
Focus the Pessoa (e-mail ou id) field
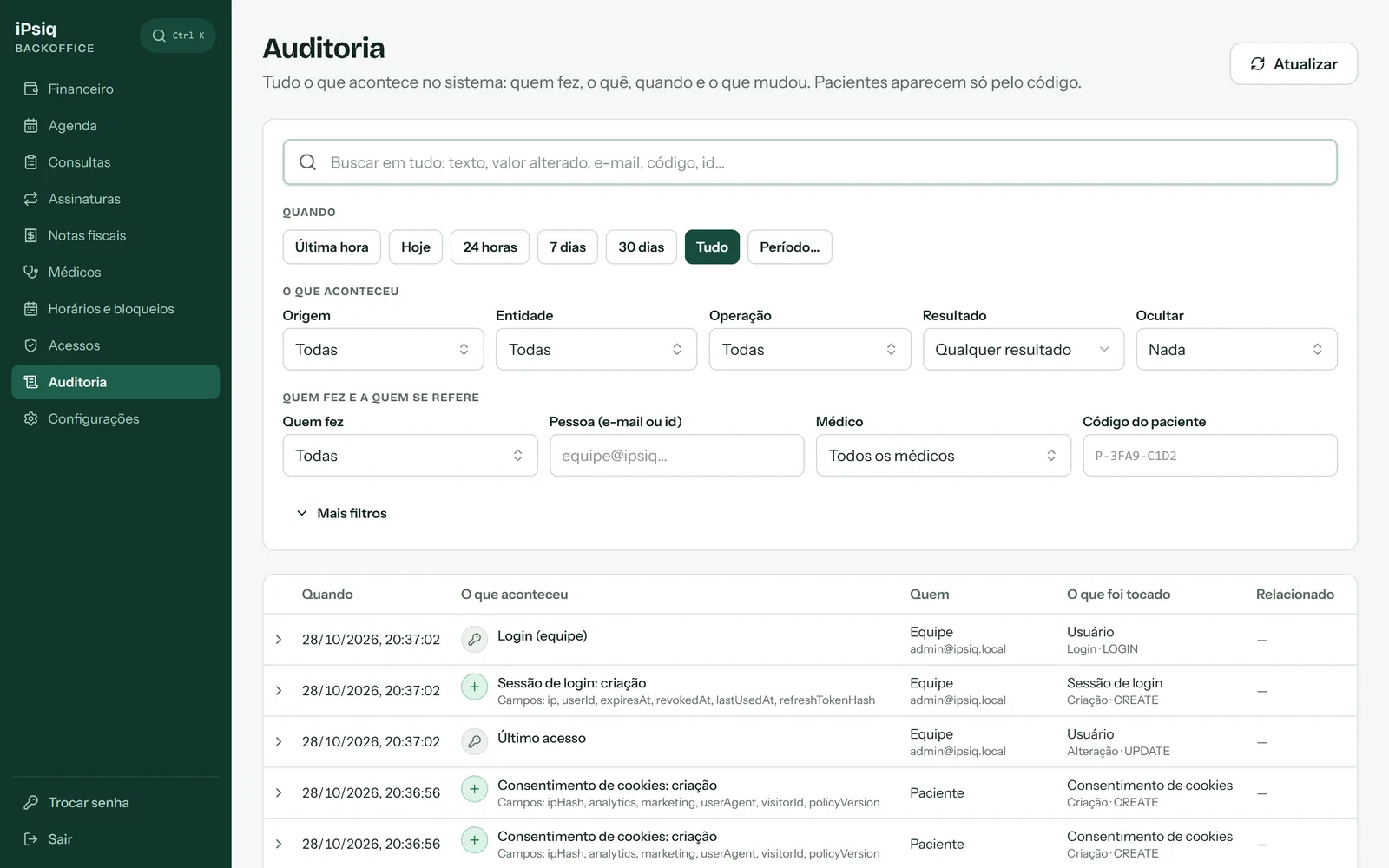pos(677,455)
